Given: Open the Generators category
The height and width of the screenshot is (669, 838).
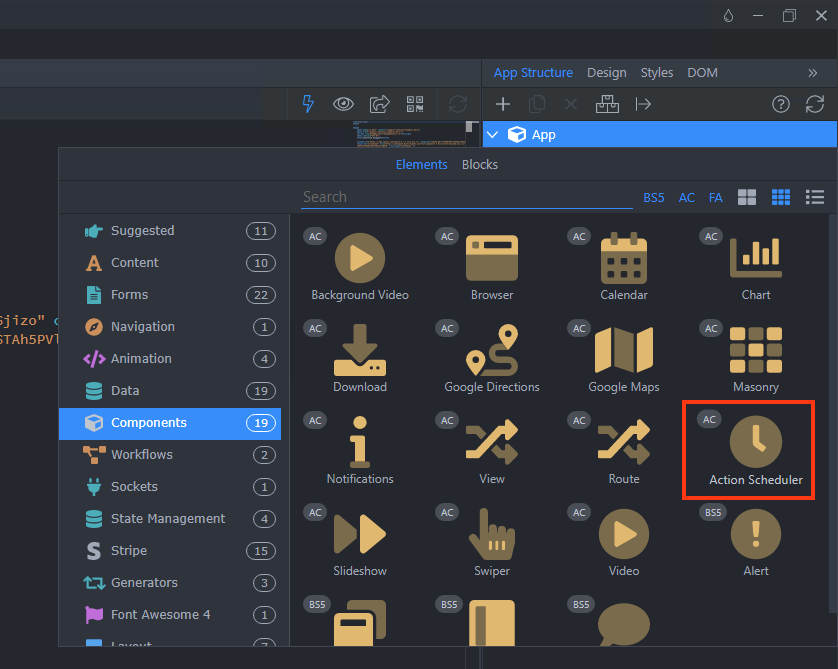Looking at the screenshot, I should tap(170, 583).
